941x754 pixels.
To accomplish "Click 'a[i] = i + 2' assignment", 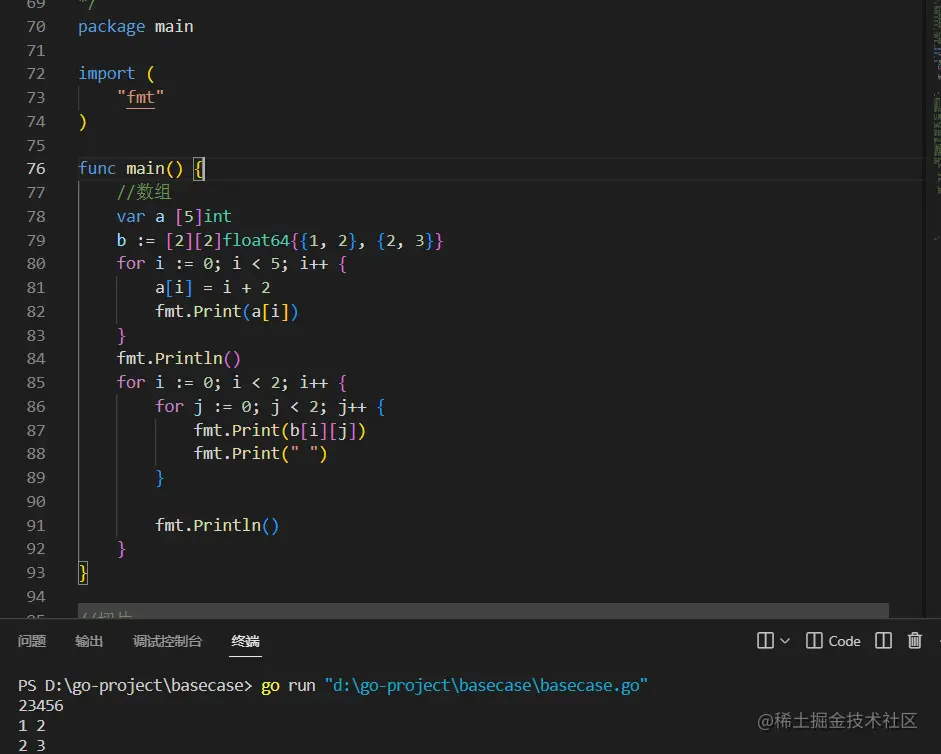I will (x=213, y=288).
